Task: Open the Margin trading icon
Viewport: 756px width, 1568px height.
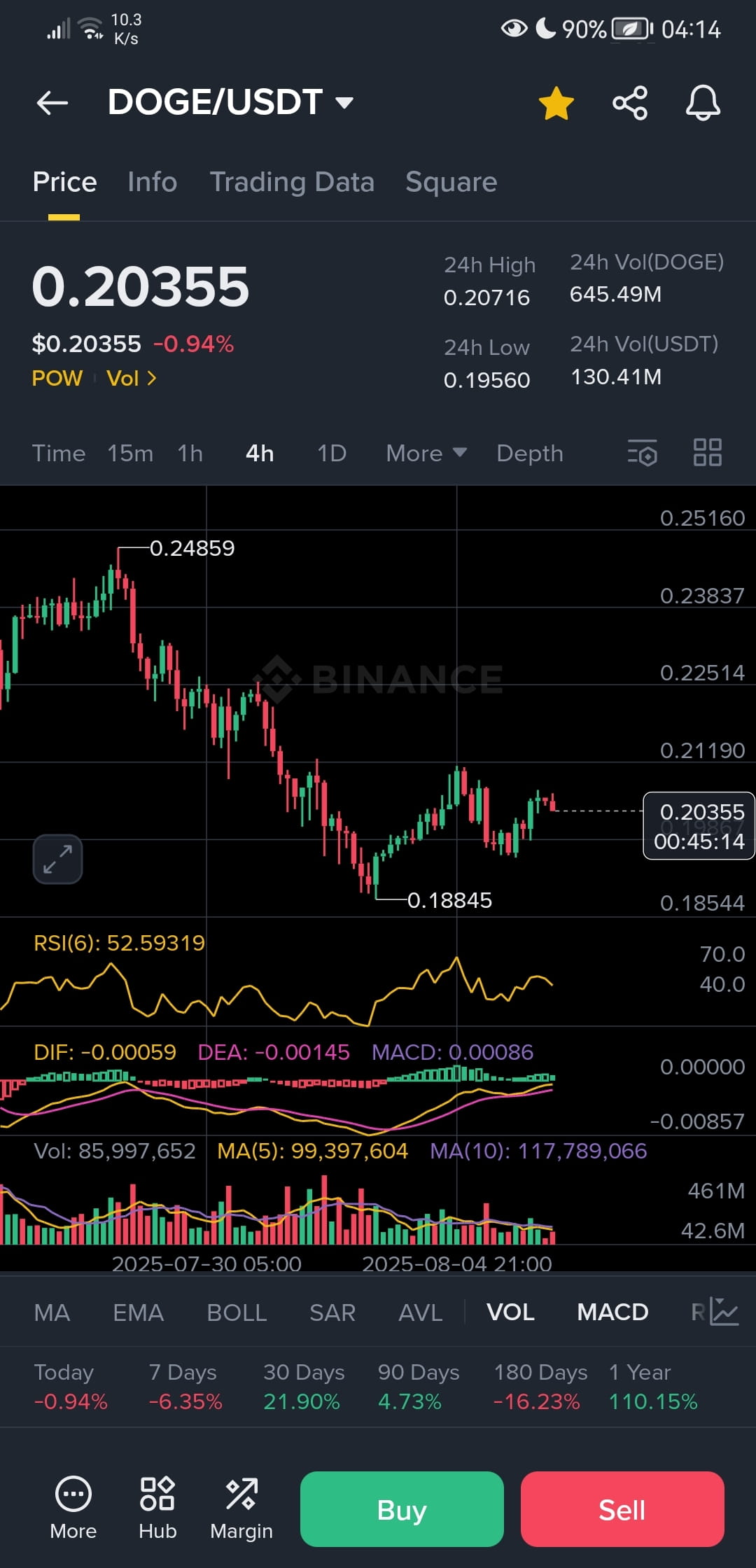Action: [x=241, y=1507]
